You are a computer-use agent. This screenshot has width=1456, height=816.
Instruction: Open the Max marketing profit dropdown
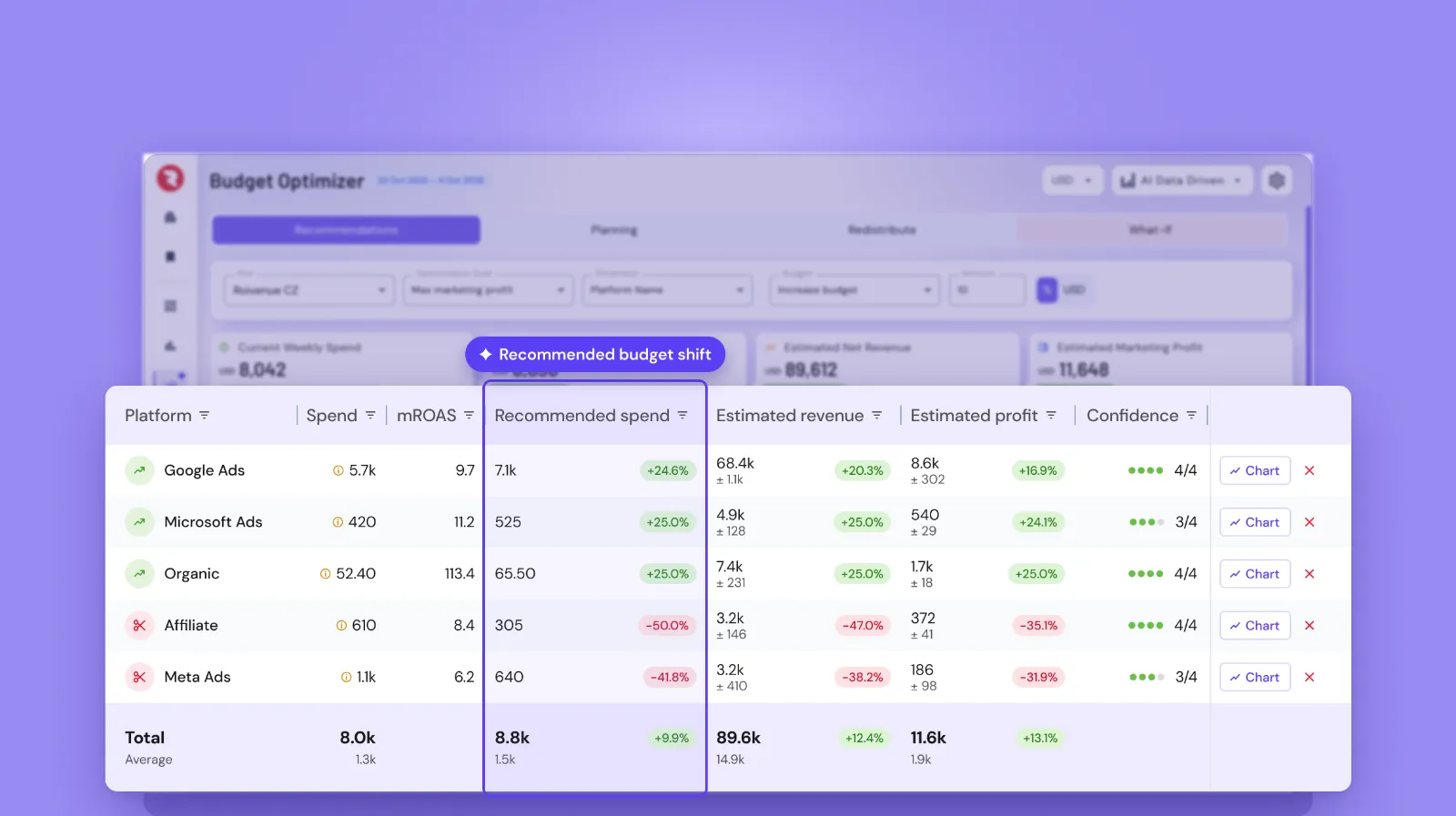488,290
